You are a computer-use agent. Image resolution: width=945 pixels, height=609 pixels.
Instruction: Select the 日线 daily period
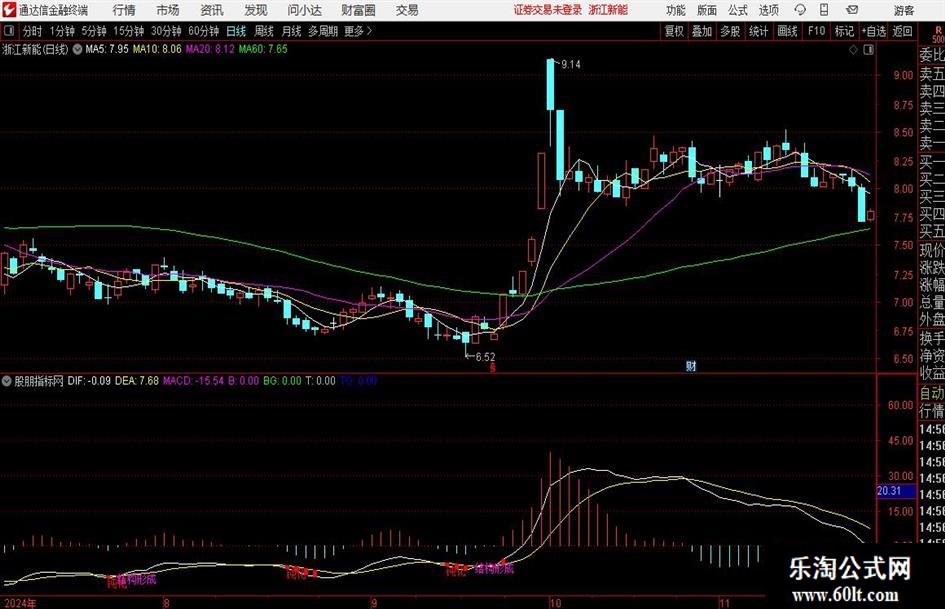(236, 31)
